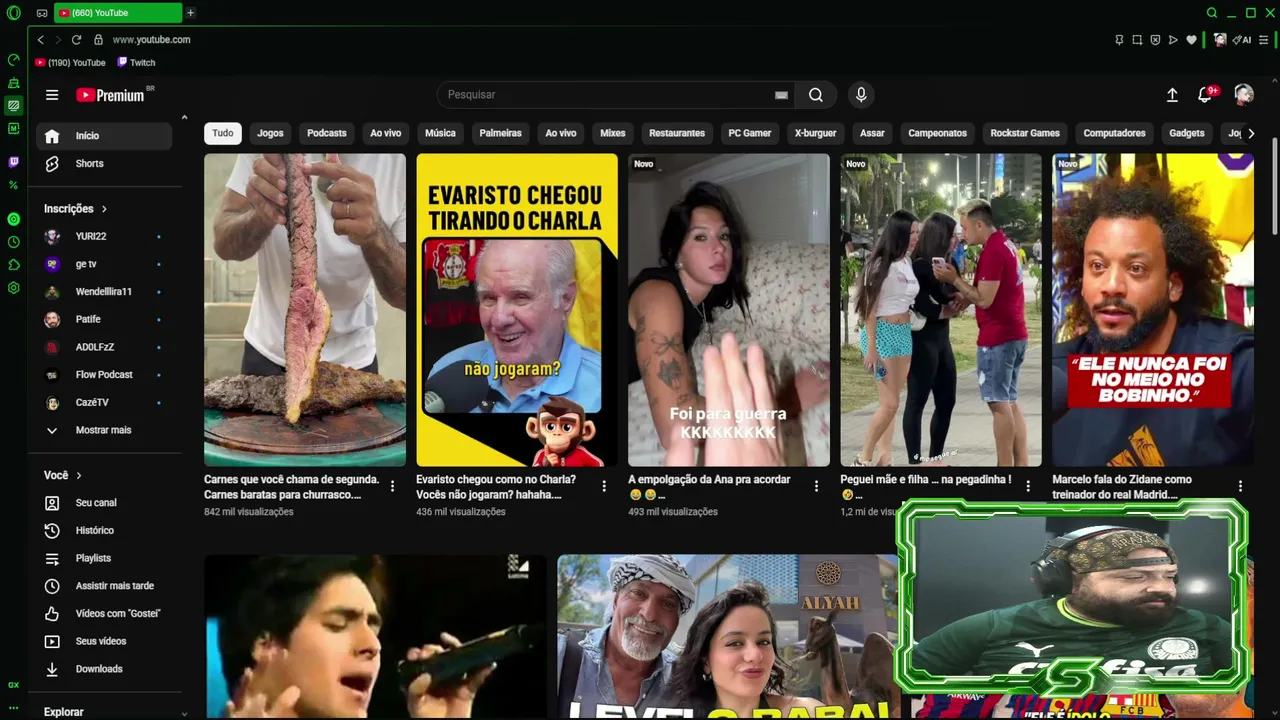Open the AI assistant toolbar icon
This screenshot has width=1280, height=720.
point(1242,40)
